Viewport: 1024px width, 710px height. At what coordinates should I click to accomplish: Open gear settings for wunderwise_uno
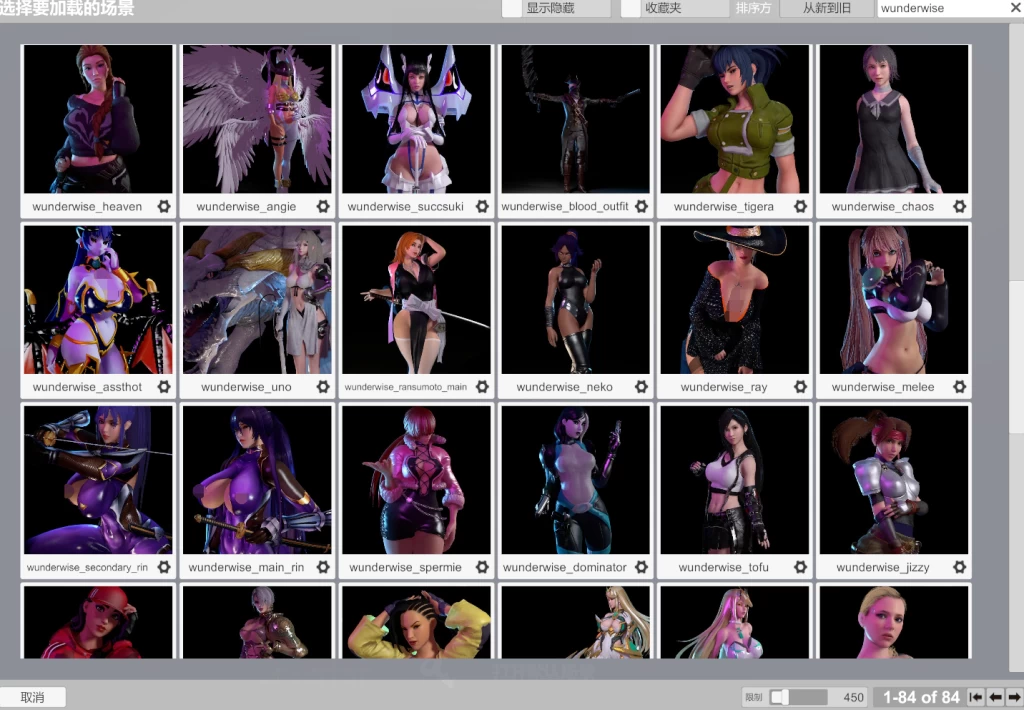[x=323, y=387]
